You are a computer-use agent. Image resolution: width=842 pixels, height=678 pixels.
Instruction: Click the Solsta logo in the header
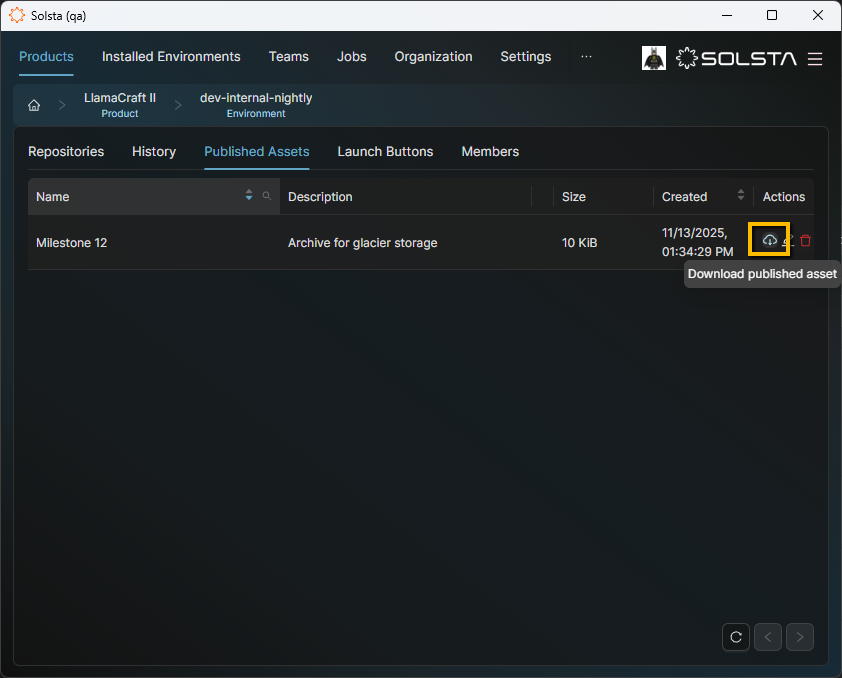click(736, 58)
